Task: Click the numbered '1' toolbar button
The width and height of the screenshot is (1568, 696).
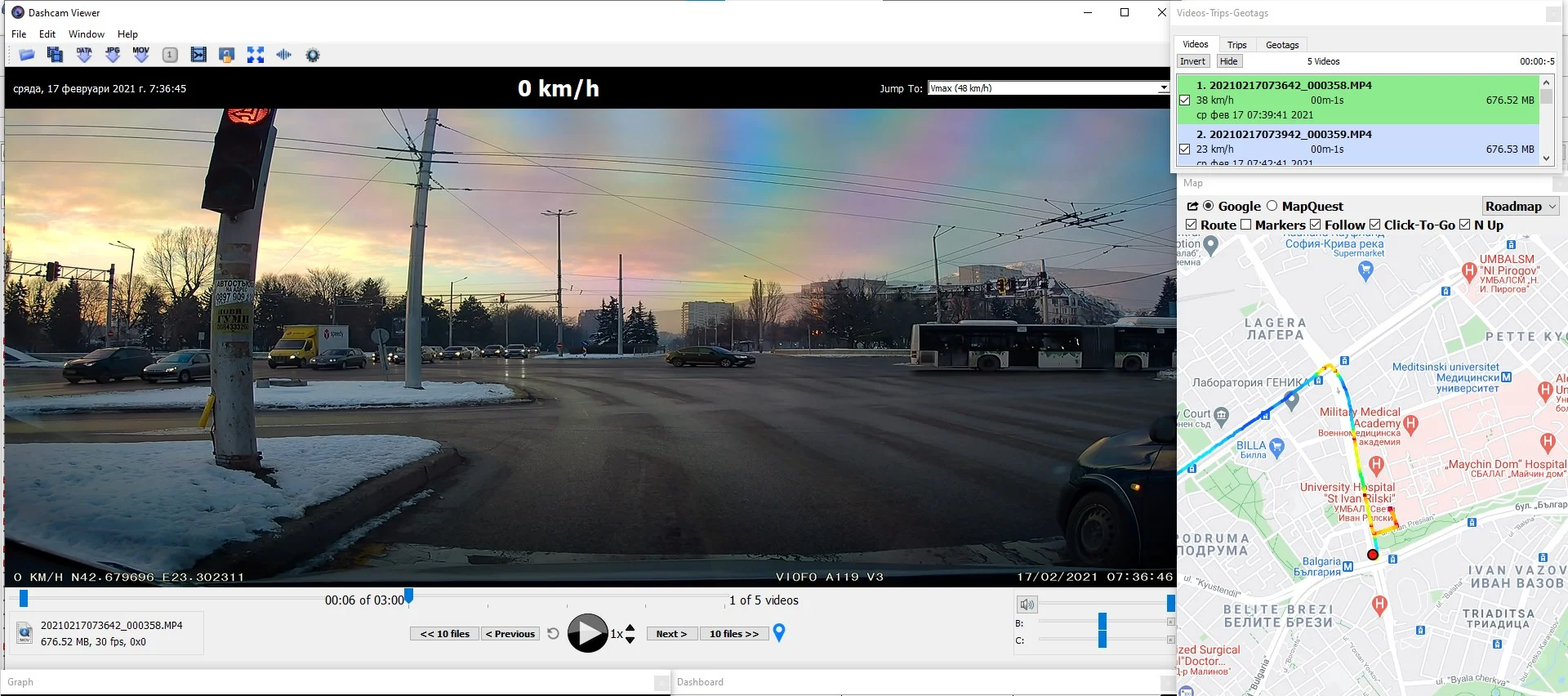Action: (170, 55)
